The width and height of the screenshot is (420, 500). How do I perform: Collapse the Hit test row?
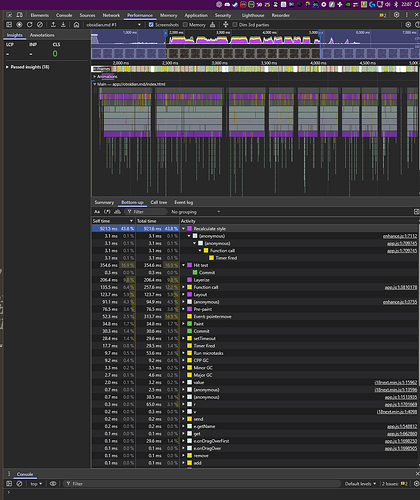[x=183, y=265]
